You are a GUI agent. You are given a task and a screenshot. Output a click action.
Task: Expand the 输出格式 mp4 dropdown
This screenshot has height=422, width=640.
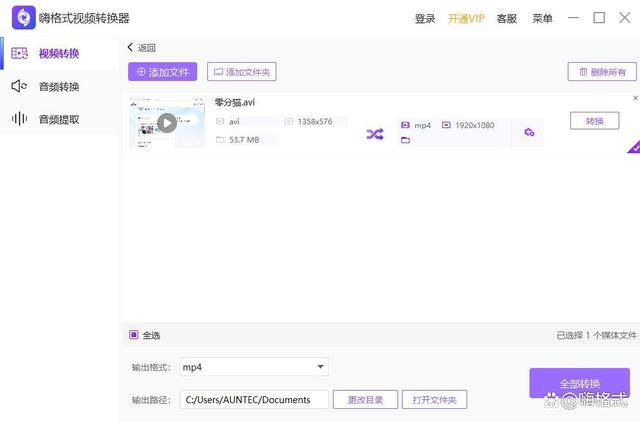(254, 367)
